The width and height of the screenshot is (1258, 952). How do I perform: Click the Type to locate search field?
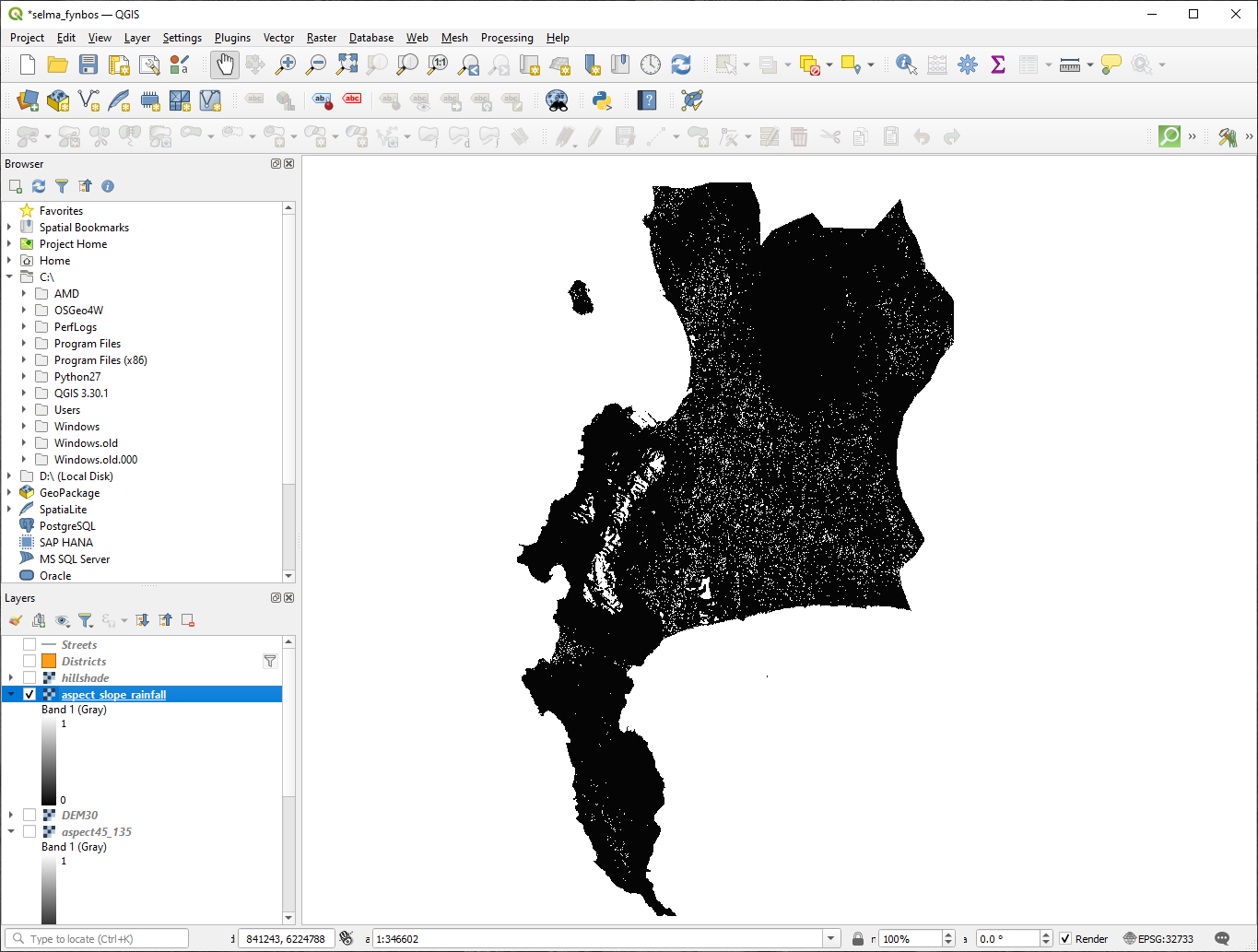click(101, 939)
